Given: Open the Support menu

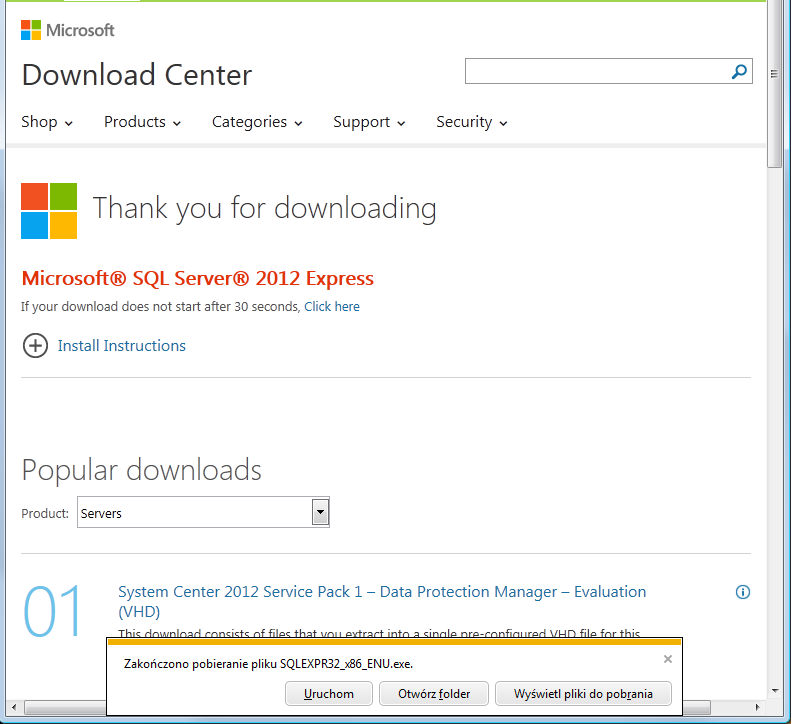Looking at the screenshot, I should tap(369, 122).
